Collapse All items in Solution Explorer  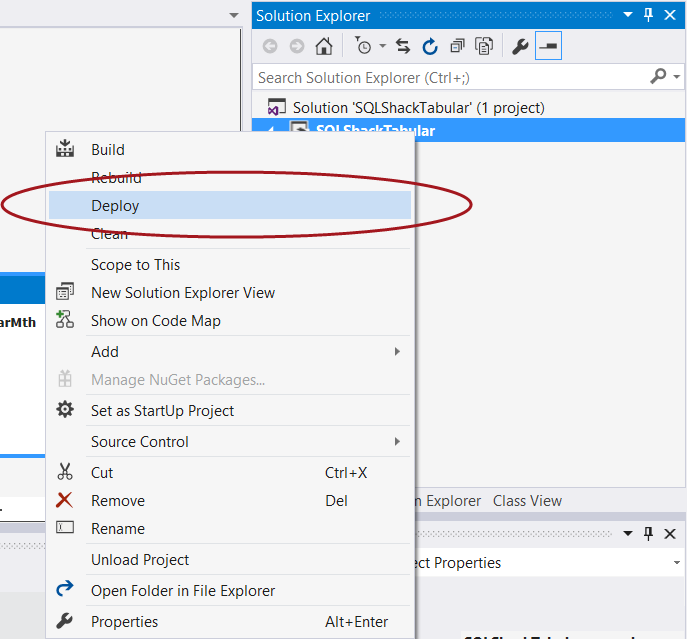click(457, 46)
